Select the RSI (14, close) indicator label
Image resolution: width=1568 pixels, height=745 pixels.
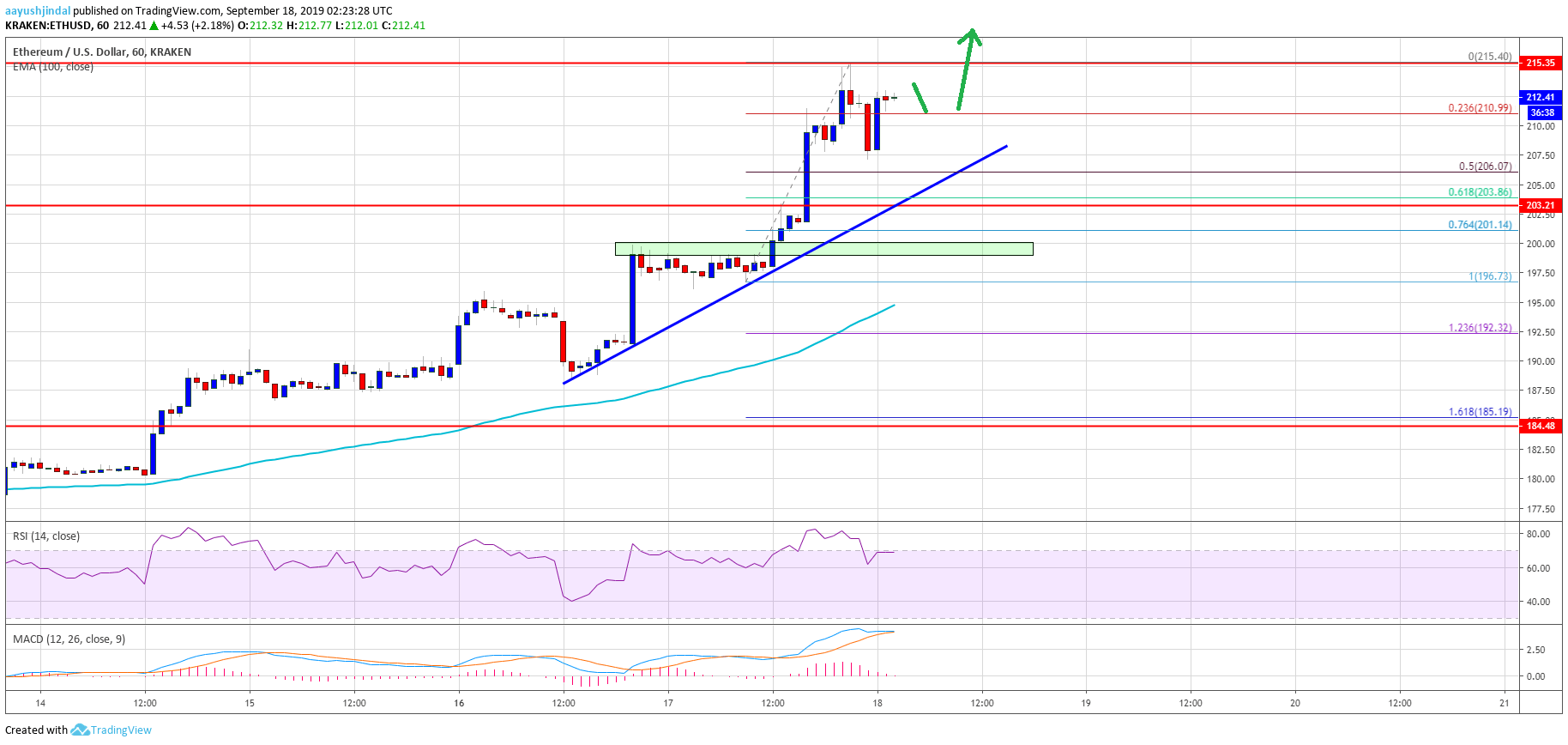(46, 536)
